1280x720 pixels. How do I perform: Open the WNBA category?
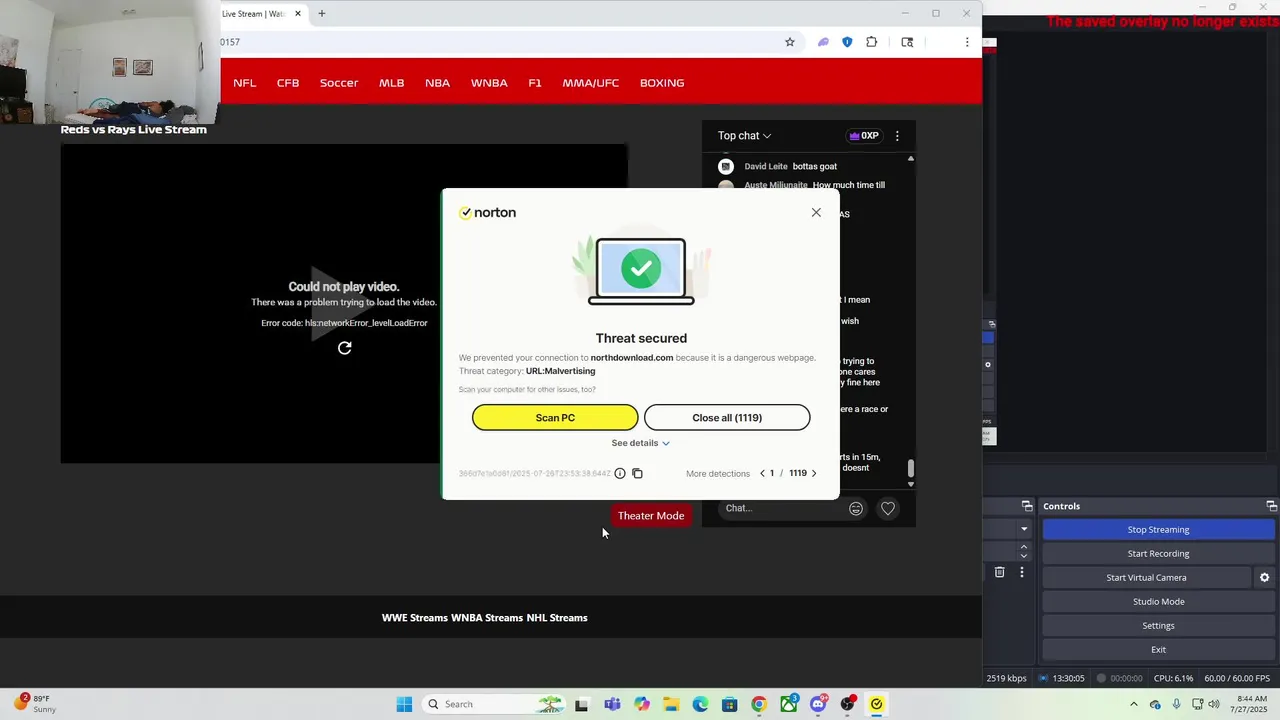coord(489,83)
